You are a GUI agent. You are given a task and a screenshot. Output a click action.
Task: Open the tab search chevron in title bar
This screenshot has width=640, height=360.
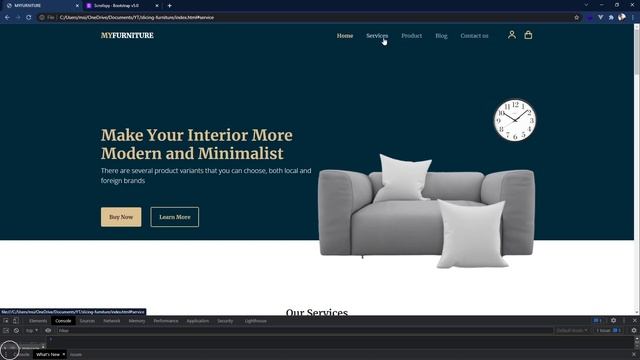tap(586, 5)
